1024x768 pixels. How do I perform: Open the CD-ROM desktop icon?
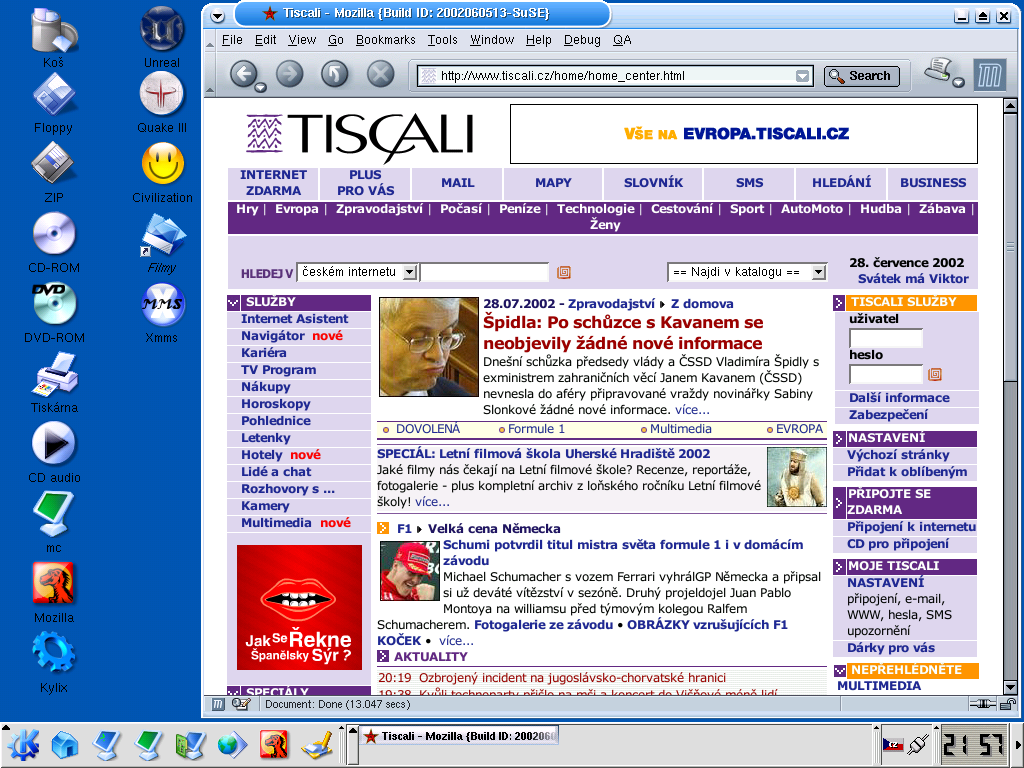(54, 234)
